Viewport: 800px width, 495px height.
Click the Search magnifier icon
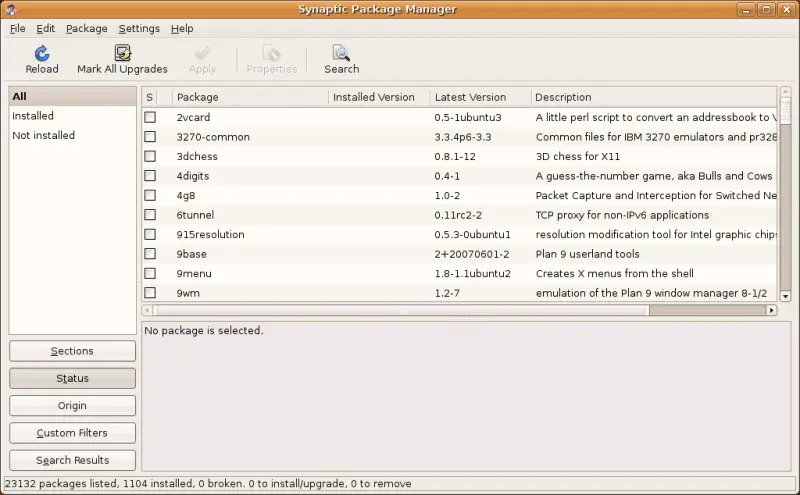341,53
